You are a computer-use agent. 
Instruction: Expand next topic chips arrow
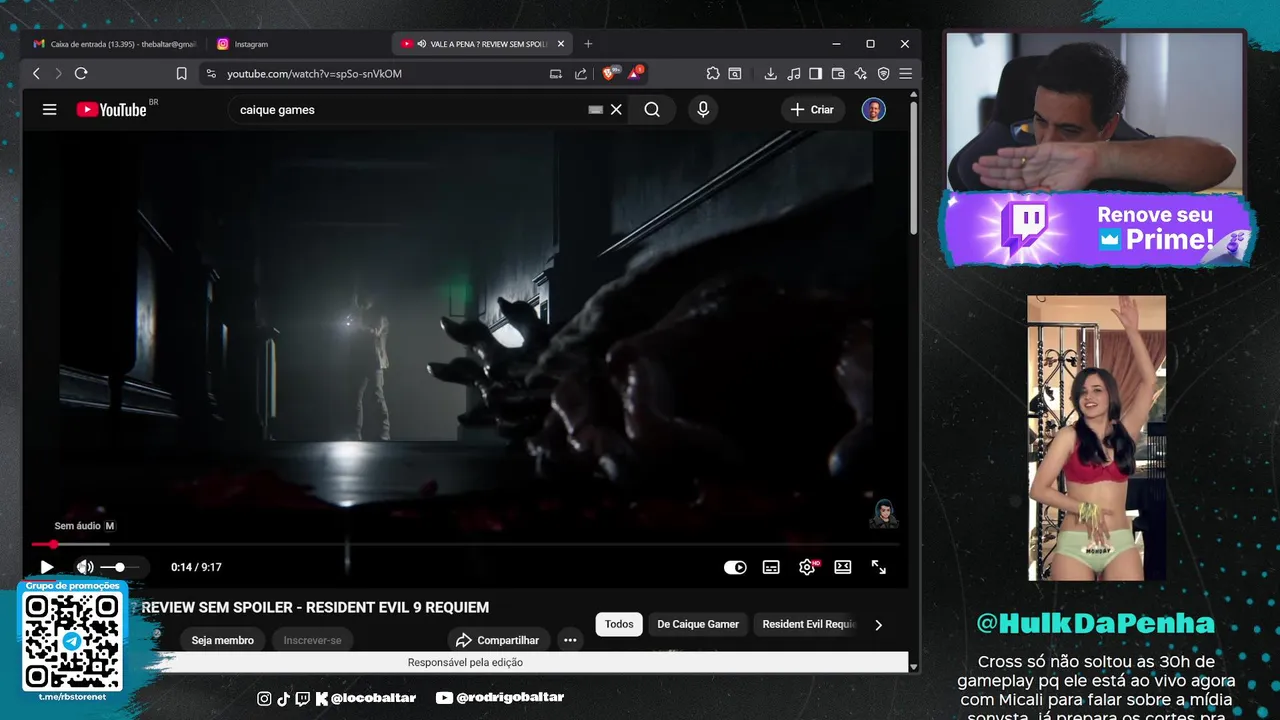(x=878, y=625)
